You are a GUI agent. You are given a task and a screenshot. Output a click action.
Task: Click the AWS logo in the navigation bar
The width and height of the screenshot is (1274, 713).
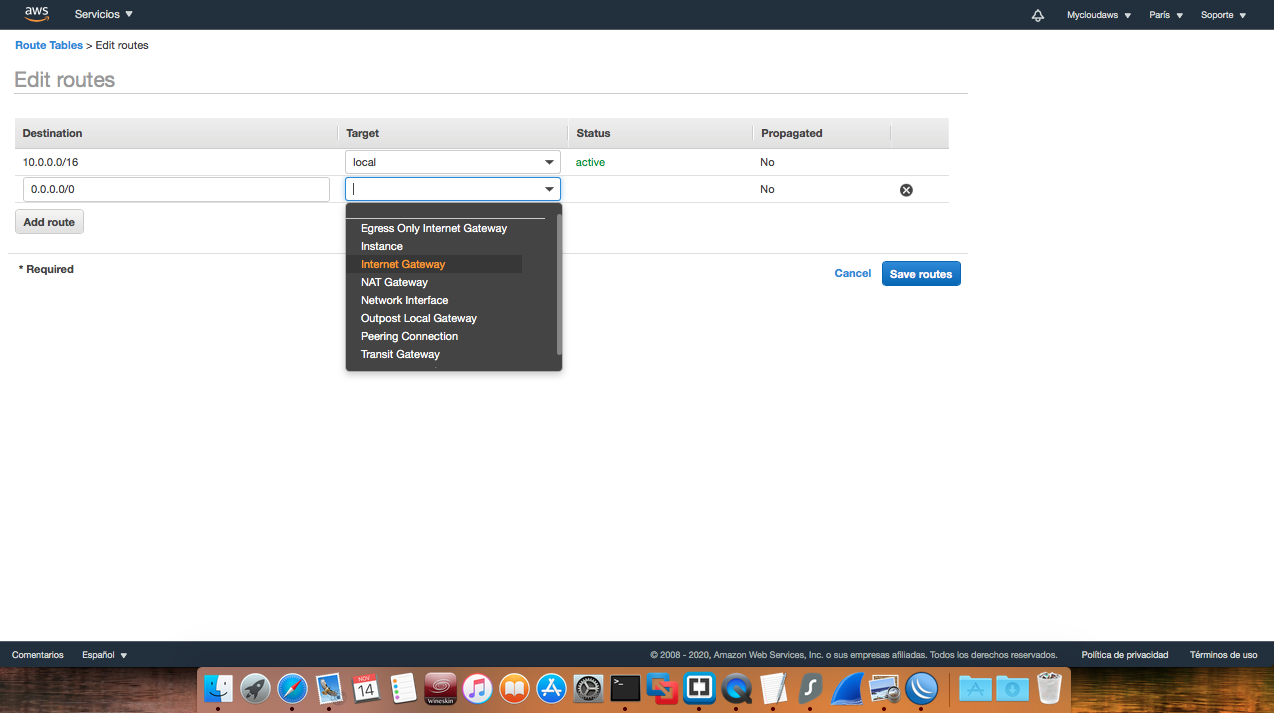point(36,14)
